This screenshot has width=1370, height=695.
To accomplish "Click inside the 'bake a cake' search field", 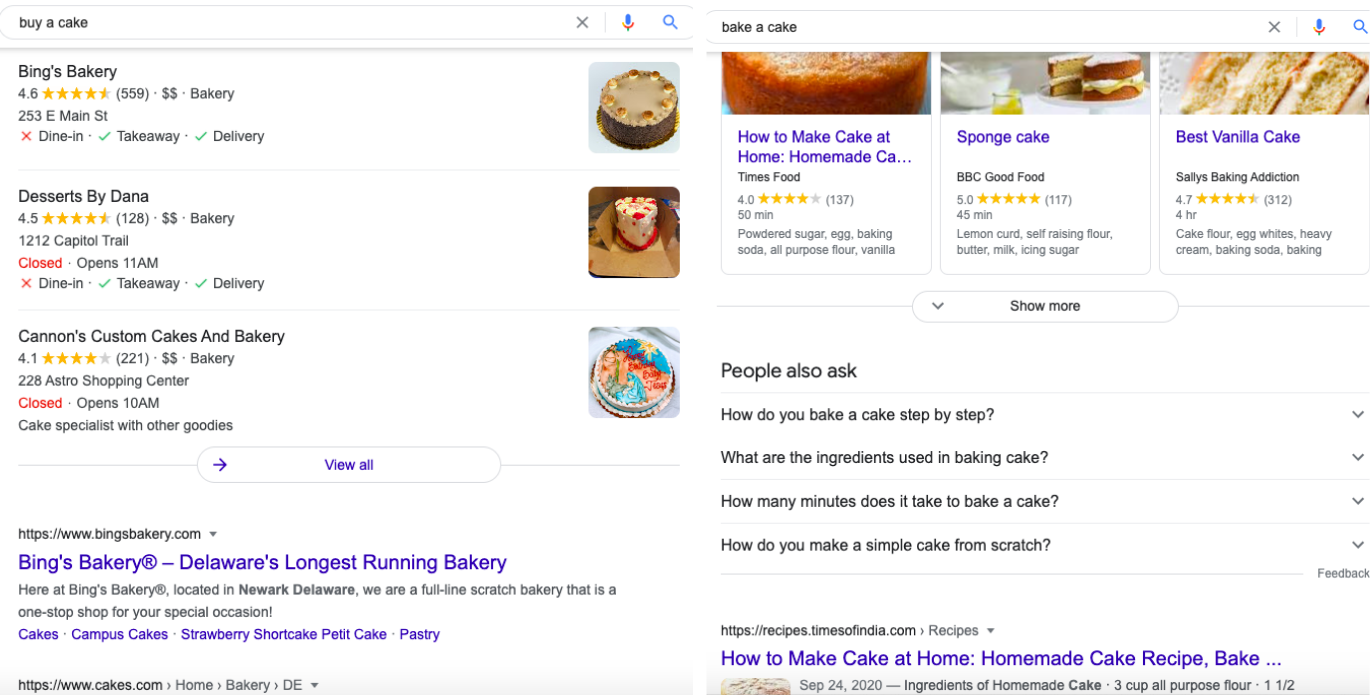I will coord(985,27).
